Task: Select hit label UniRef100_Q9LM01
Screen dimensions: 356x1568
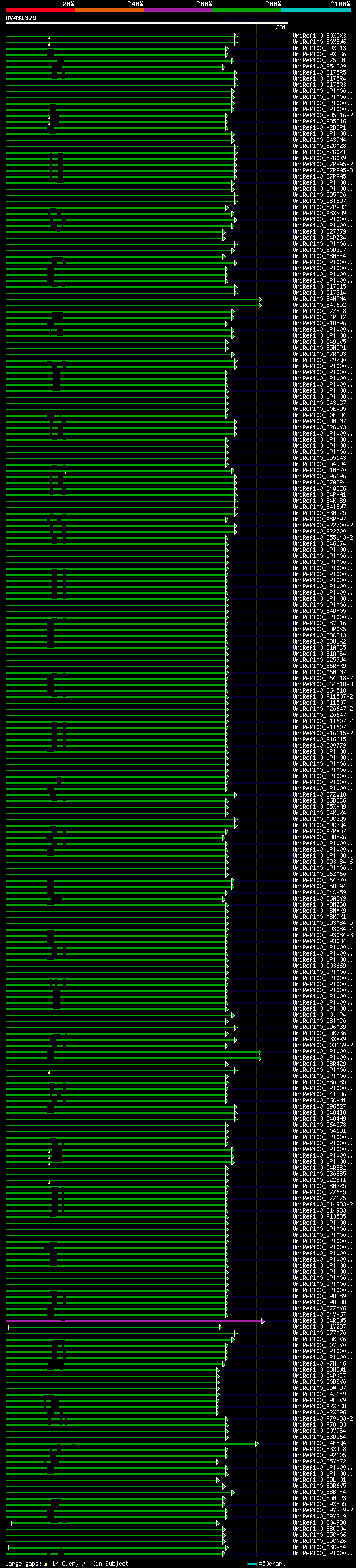Action: (x=319, y=1480)
